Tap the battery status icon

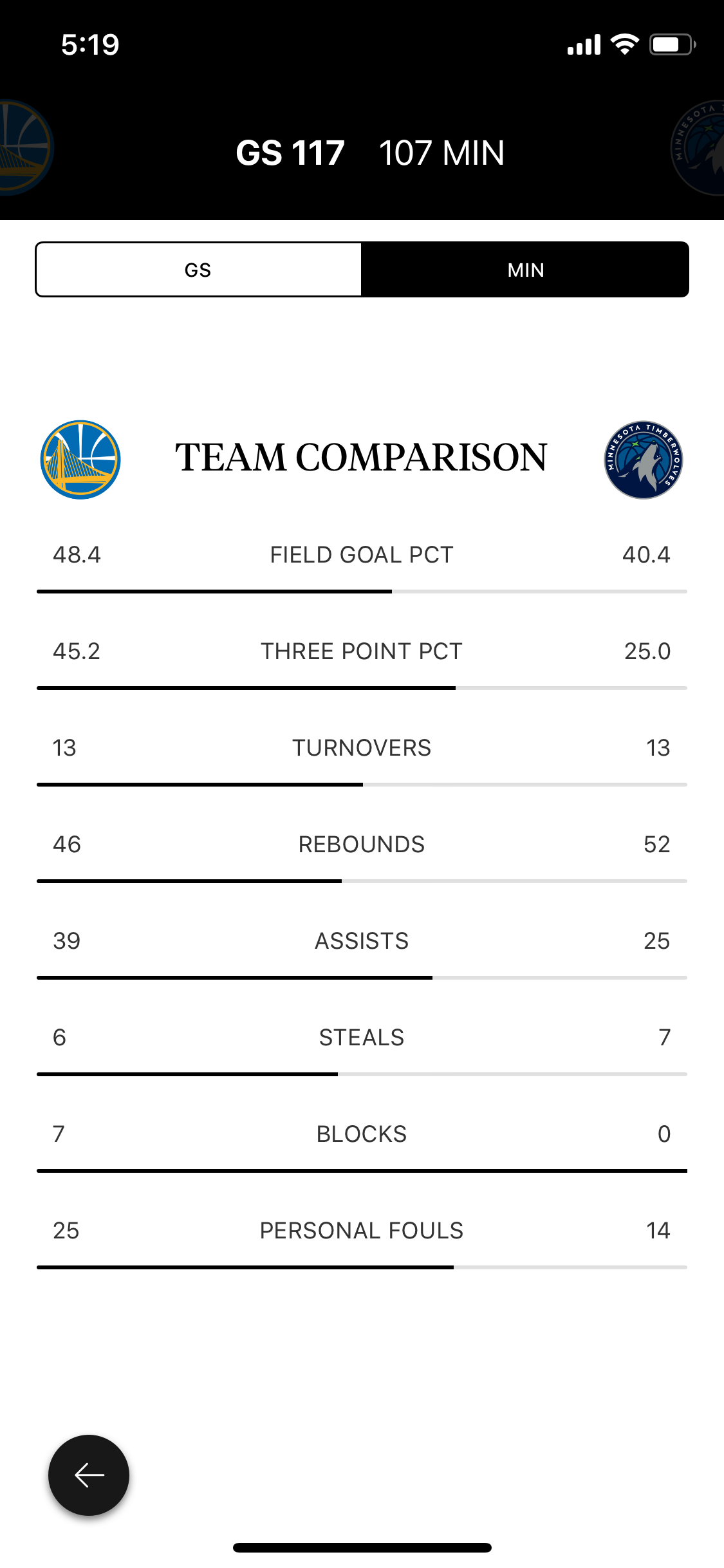tap(673, 44)
